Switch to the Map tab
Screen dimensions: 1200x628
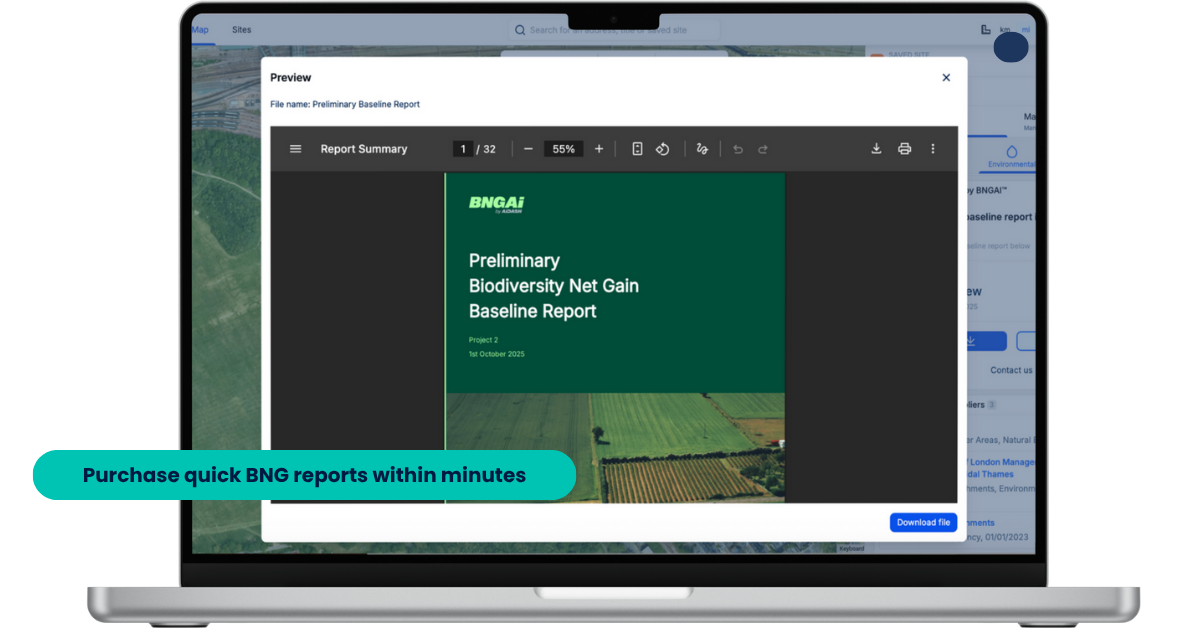click(200, 30)
